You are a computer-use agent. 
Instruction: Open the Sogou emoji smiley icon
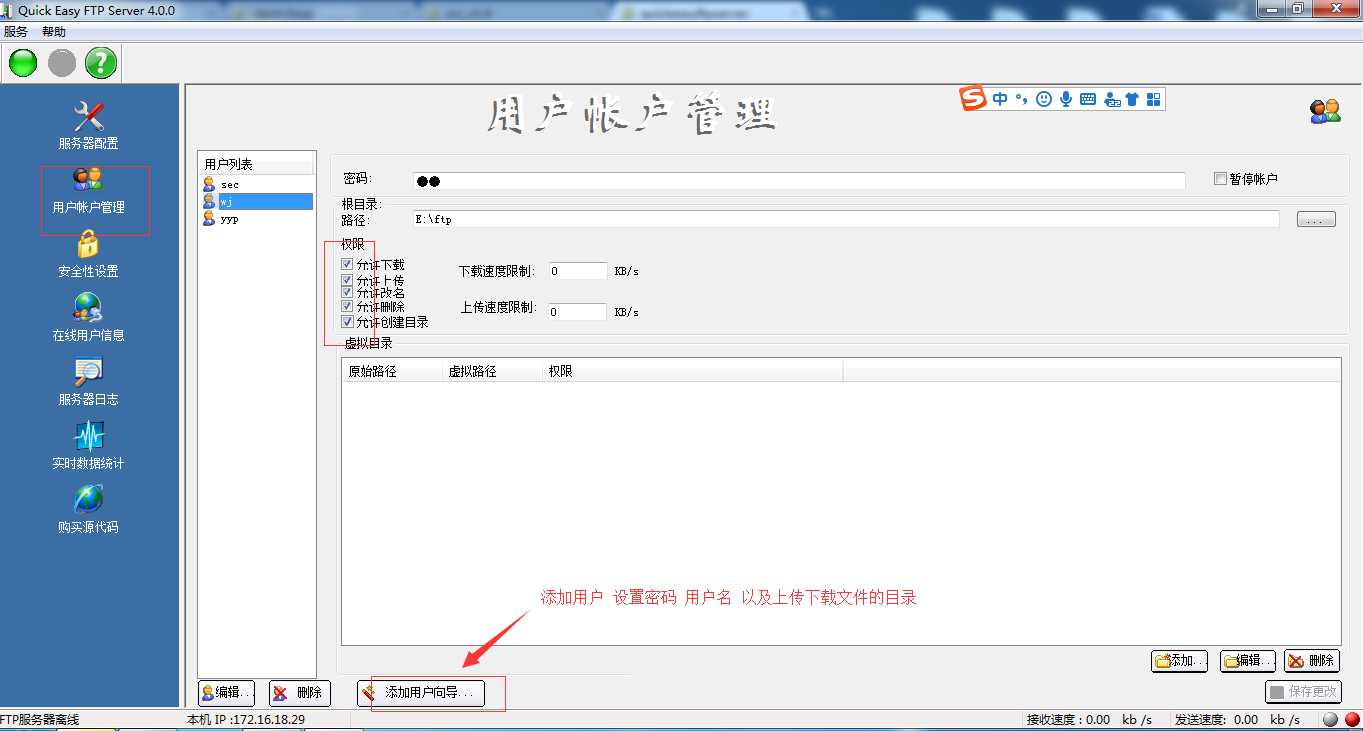point(1044,99)
